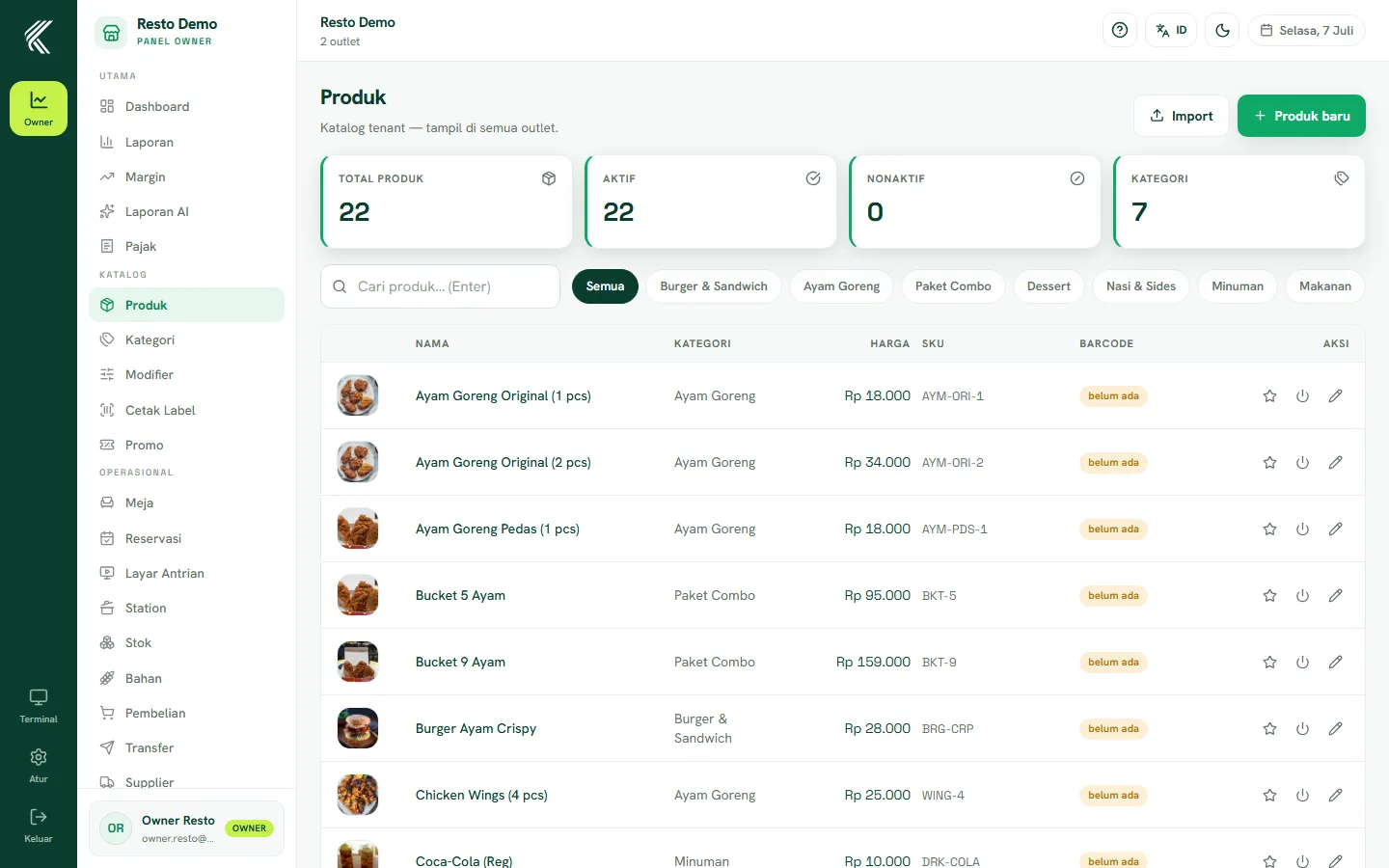1389x868 pixels.
Task: Open the Selasa, 7 Juli date picker
Action: coord(1306,30)
